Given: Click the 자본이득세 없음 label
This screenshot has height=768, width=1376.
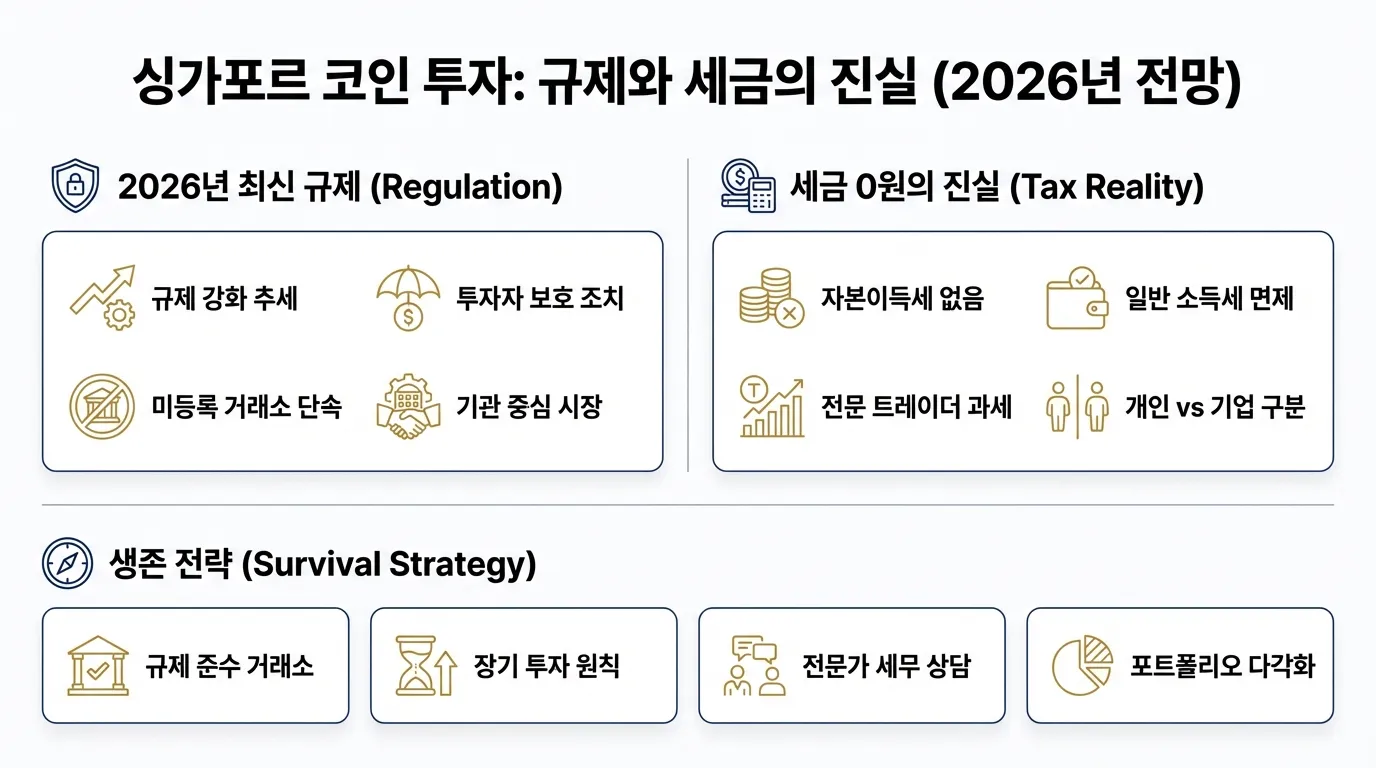Looking at the screenshot, I should tap(902, 298).
